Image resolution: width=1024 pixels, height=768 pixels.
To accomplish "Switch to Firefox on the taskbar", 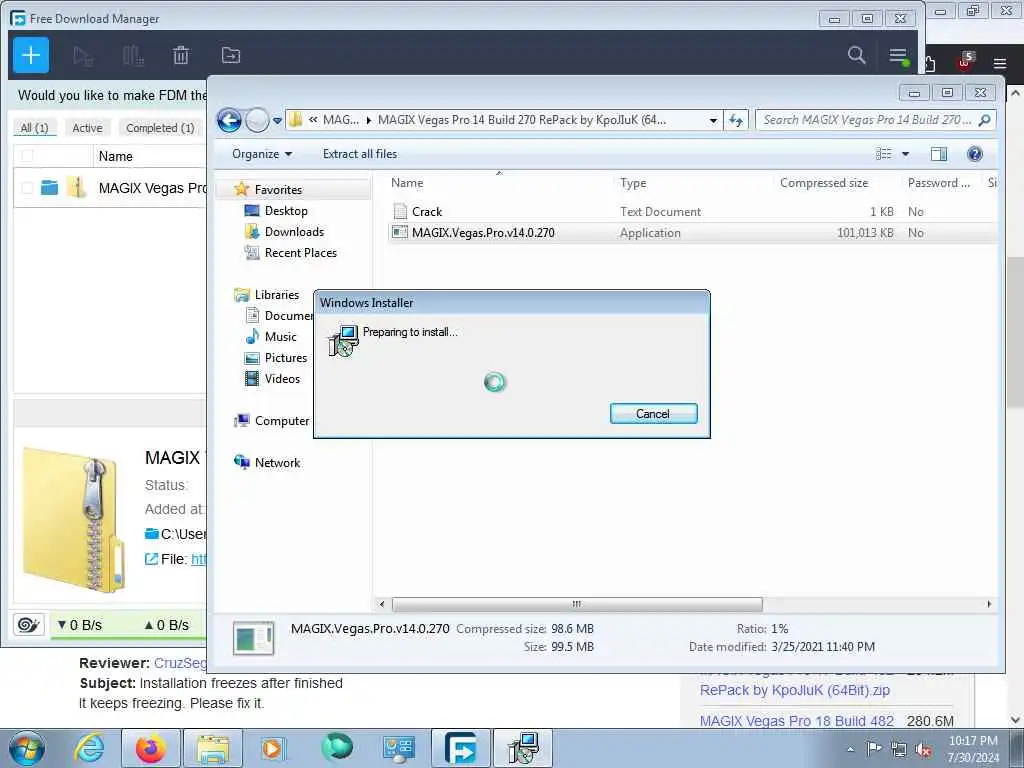I will click(x=150, y=748).
